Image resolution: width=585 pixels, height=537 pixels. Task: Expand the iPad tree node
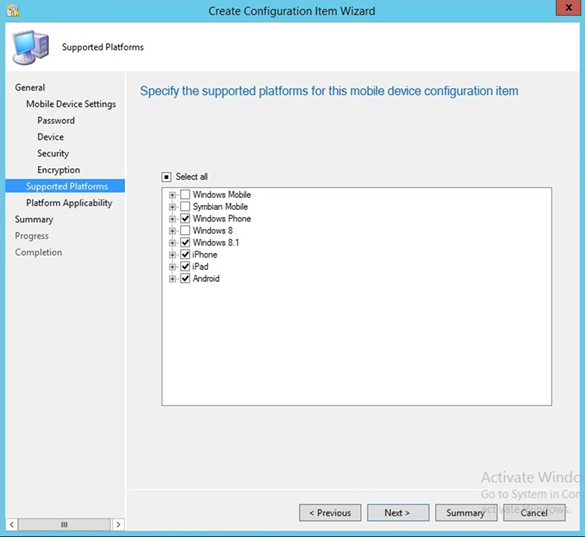tap(172, 267)
